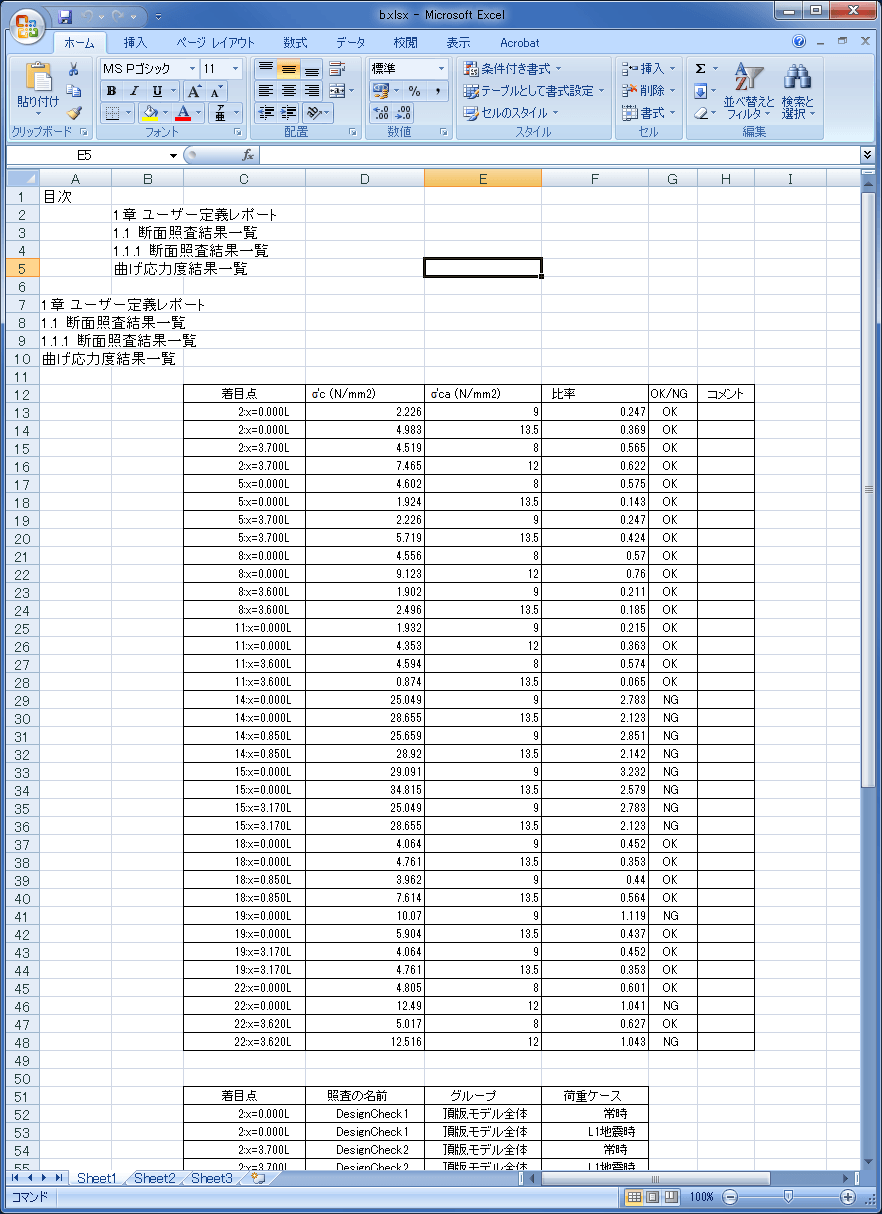Toggle top vertical alignment
The width and height of the screenshot is (882, 1214).
266,69
